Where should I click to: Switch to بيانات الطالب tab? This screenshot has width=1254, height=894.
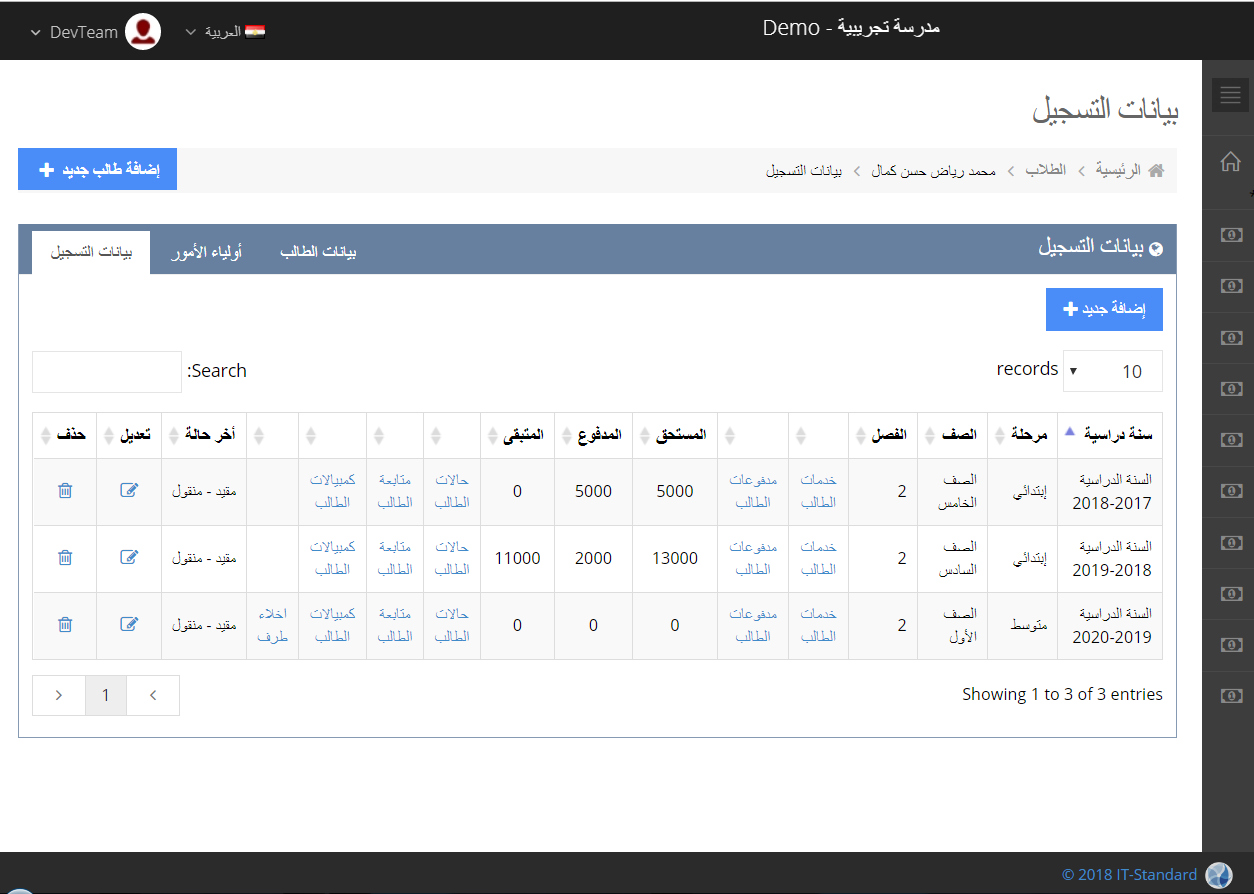pyautogui.click(x=318, y=252)
